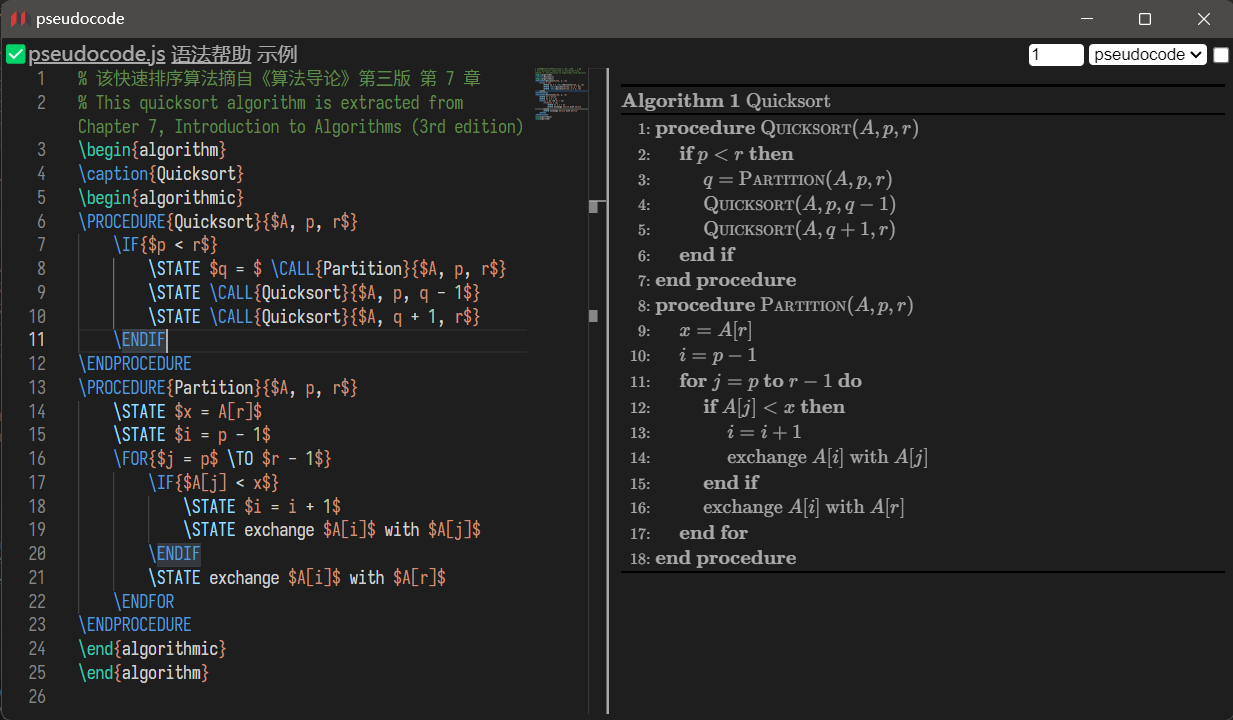Click the \begin{algorithmic} line in editor
Image resolution: width=1233 pixels, height=720 pixels.
(161, 198)
